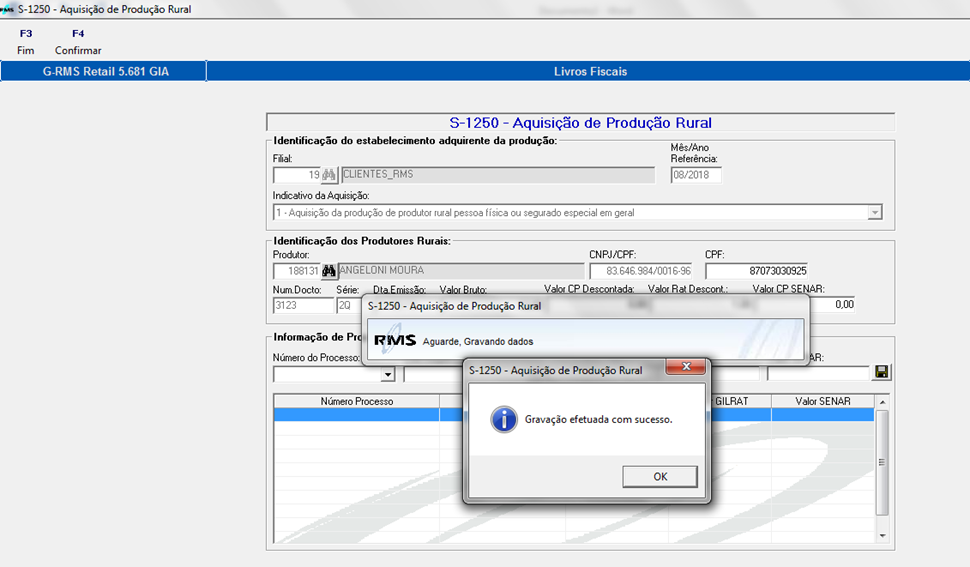Open the Número do Processo dropdown
Viewport: 970px width, 567px height.
[x=388, y=374]
